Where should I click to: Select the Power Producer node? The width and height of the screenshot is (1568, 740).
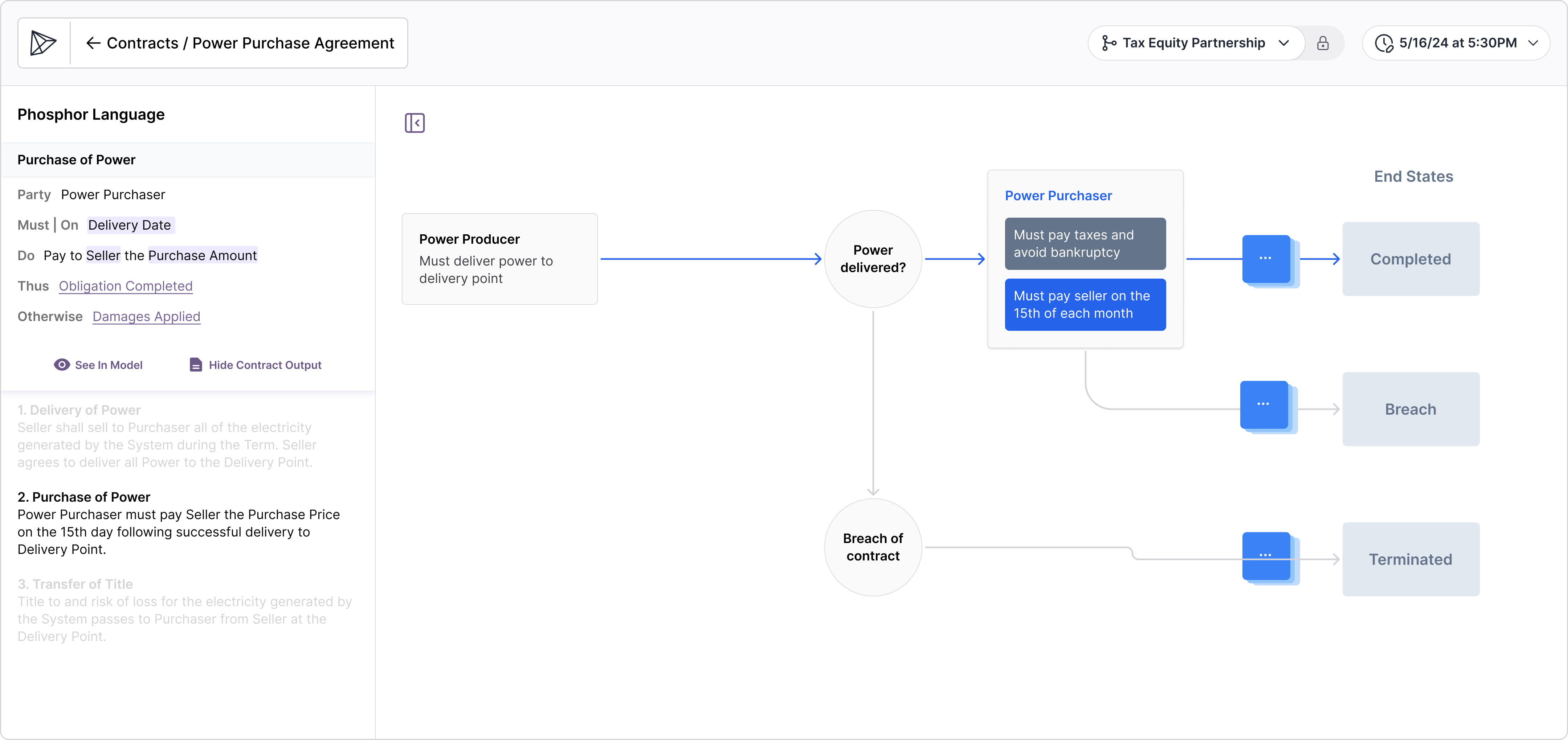(x=500, y=259)
